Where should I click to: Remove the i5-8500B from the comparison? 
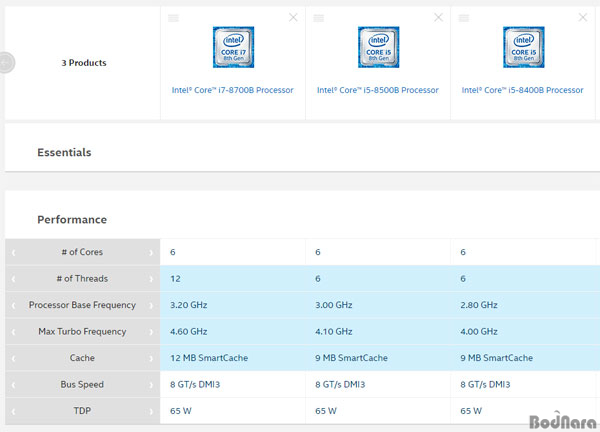[438, 18]
